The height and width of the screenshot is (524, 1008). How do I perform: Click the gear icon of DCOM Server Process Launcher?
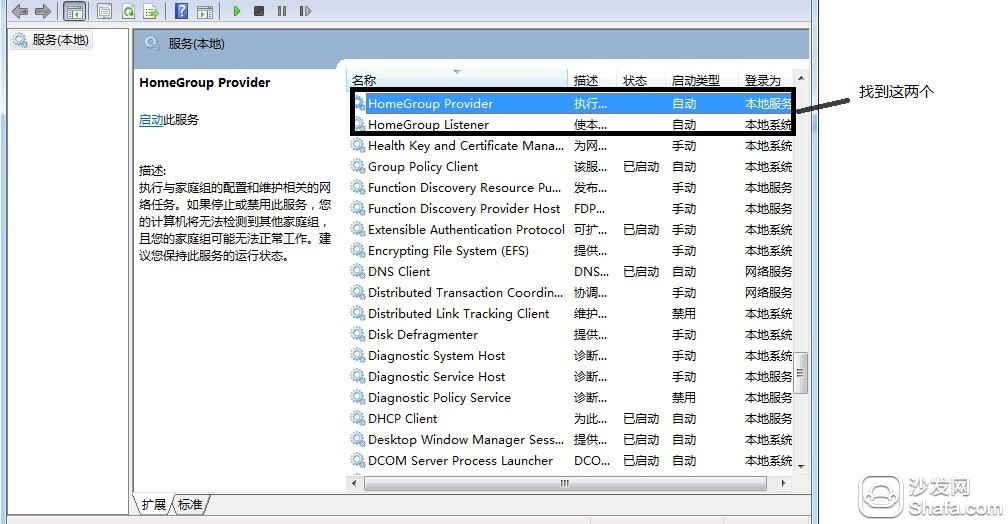(358, 460)
